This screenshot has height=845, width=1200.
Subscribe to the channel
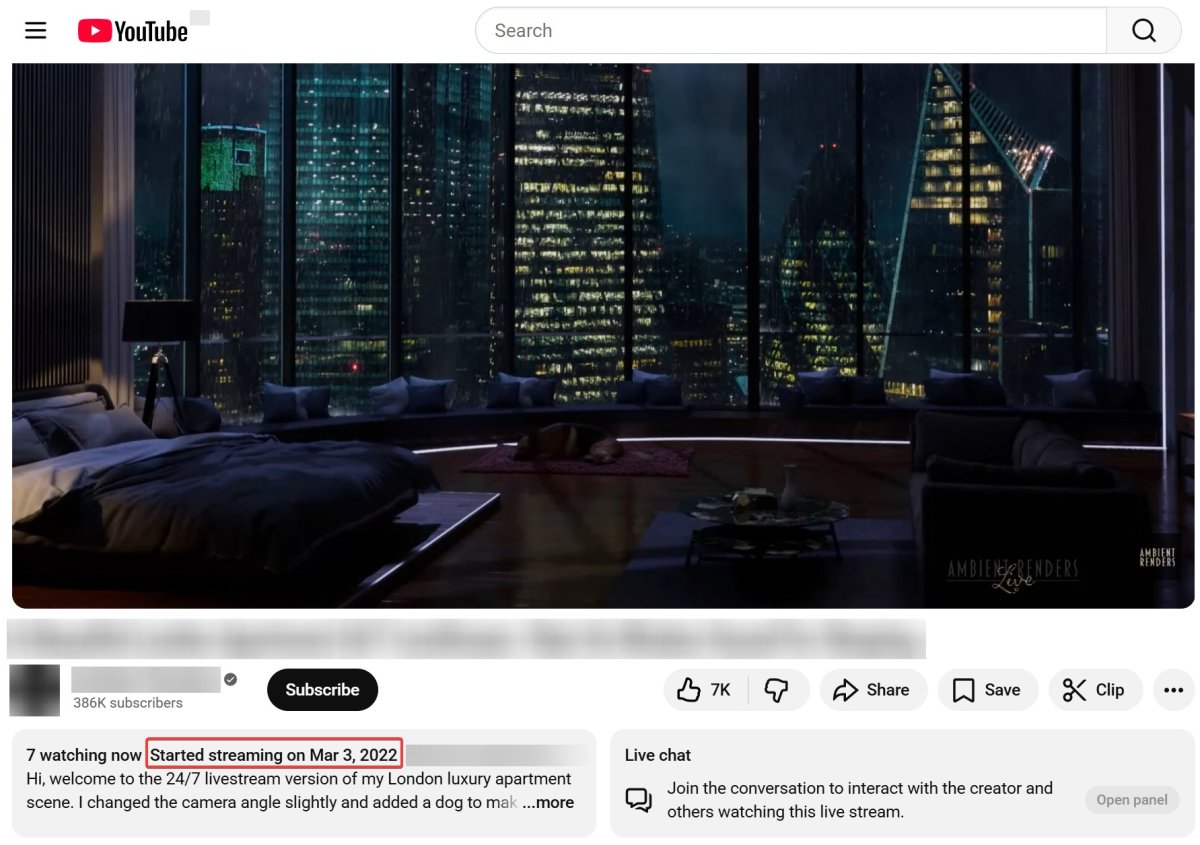tap(322, 690)
